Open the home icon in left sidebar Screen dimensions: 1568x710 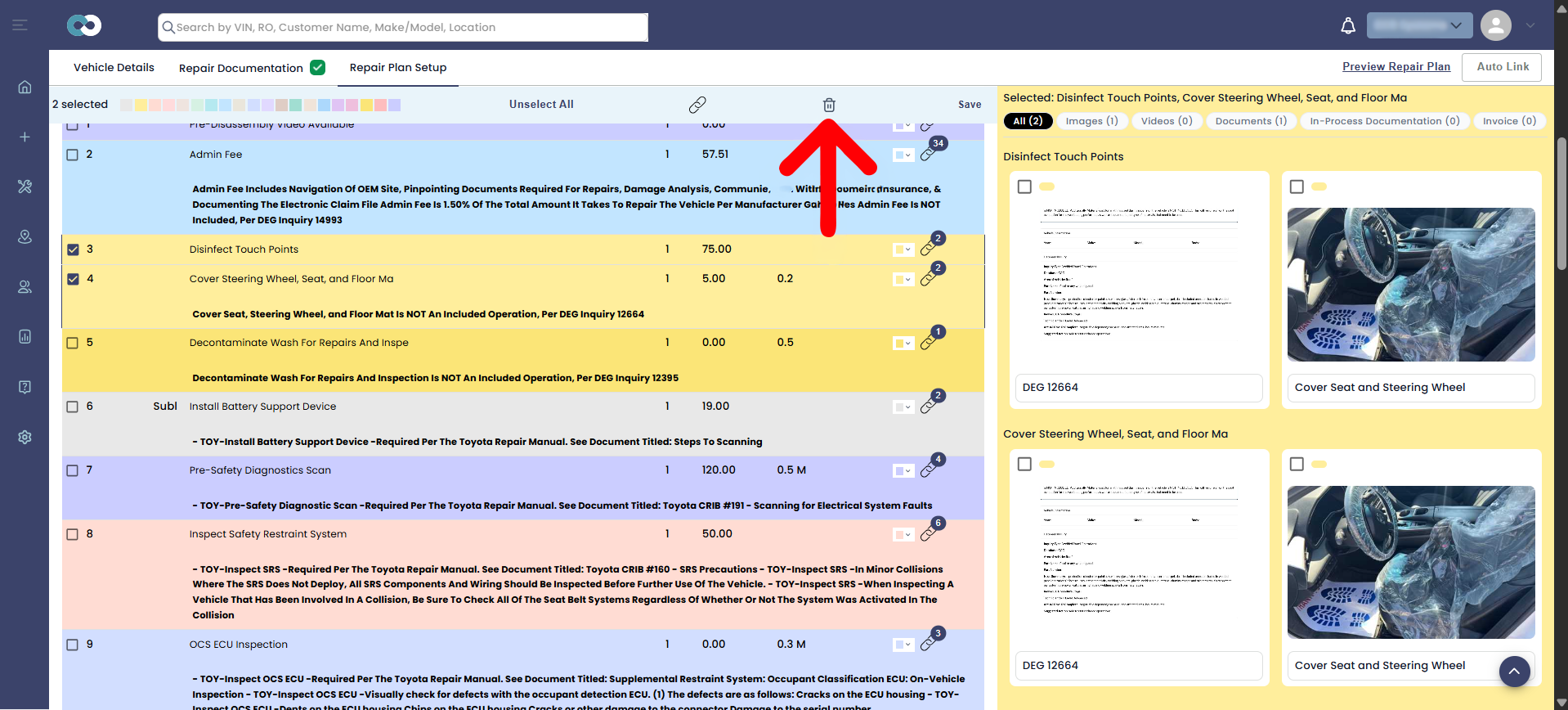point(25,87)
